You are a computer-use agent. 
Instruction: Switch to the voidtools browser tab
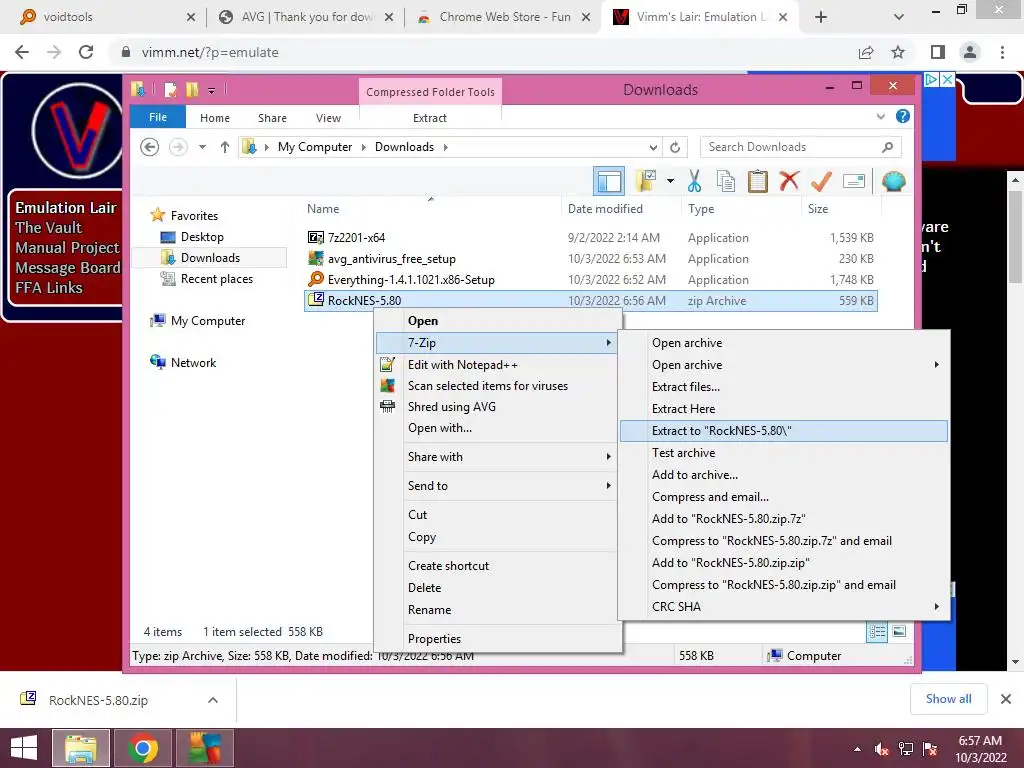click(x=104, y=17)
